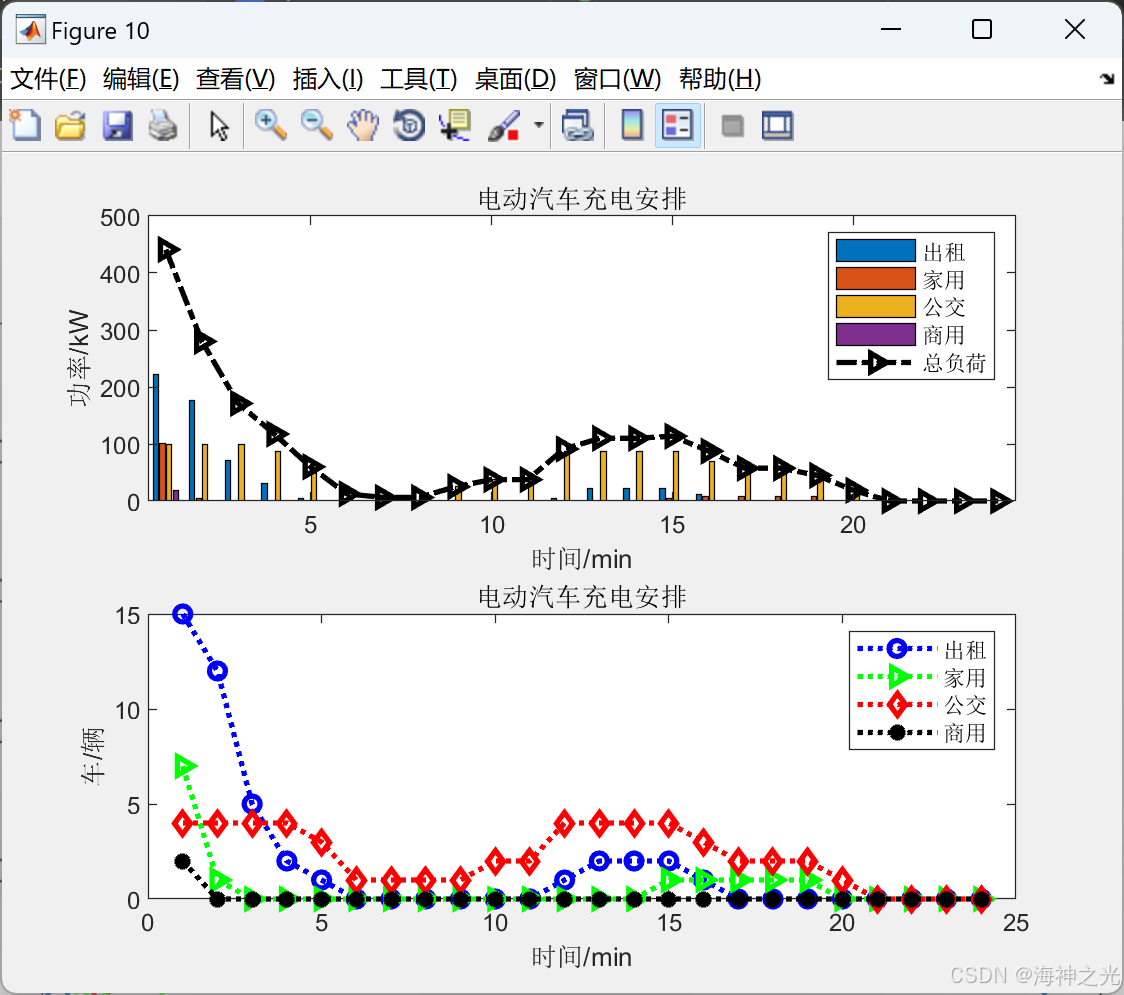
Task: Click the Hide Plot Tools icon
Action: click(732, 126)
